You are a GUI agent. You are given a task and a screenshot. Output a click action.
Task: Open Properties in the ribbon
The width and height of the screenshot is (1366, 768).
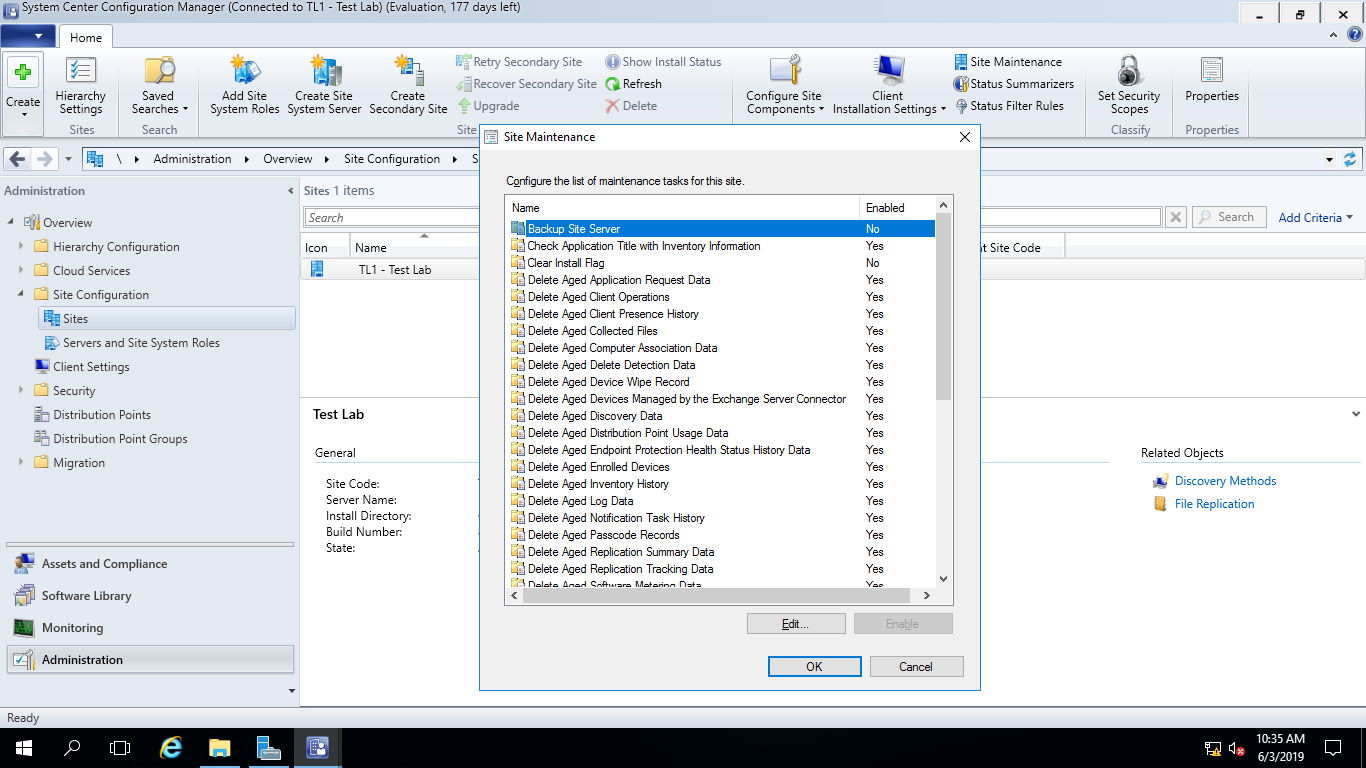click(x=1212, y=80)
